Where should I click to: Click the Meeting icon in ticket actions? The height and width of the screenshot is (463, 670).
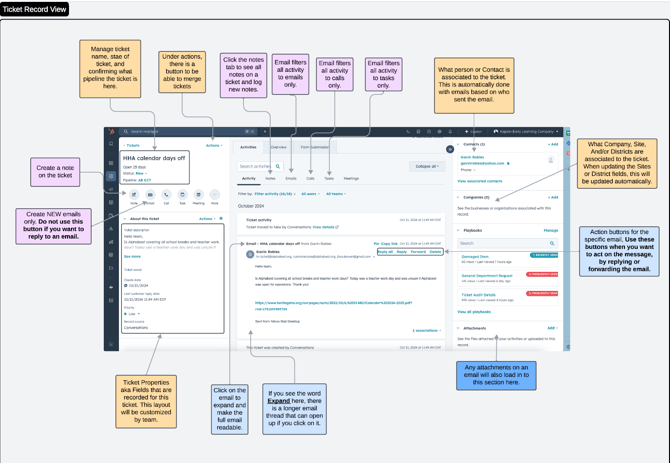198,195
